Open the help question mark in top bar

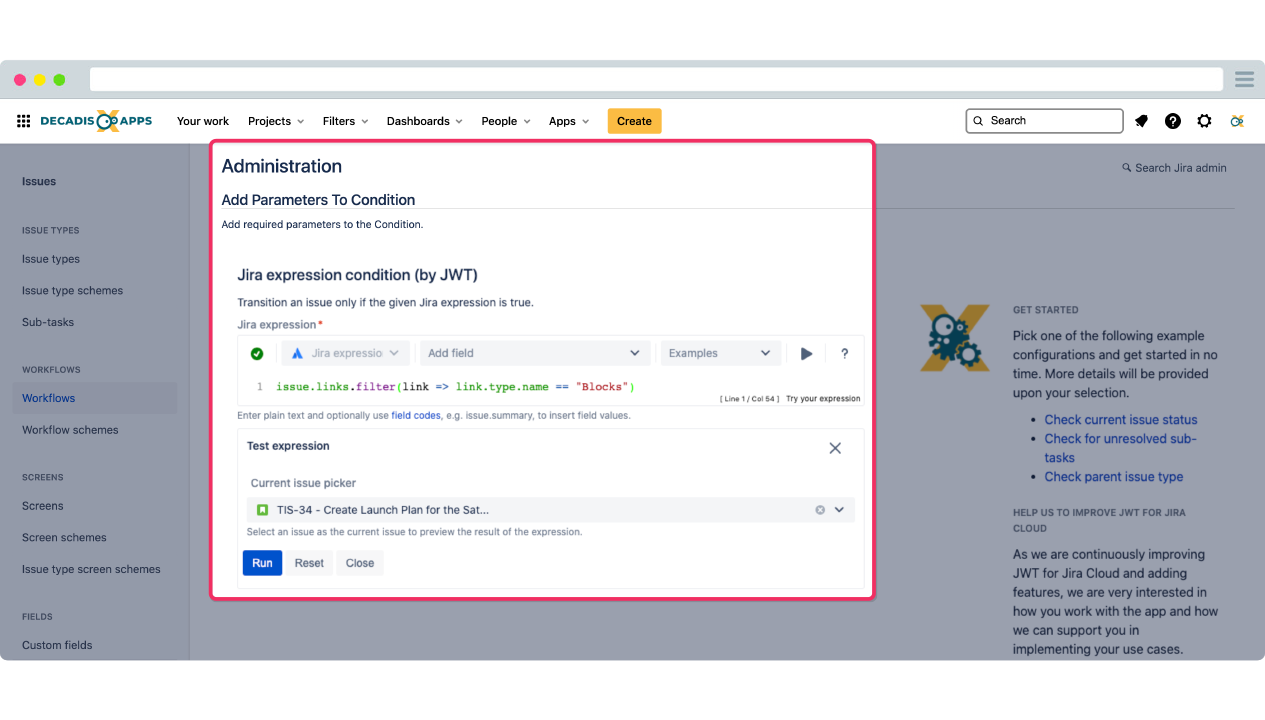(x=1173, y=121)
